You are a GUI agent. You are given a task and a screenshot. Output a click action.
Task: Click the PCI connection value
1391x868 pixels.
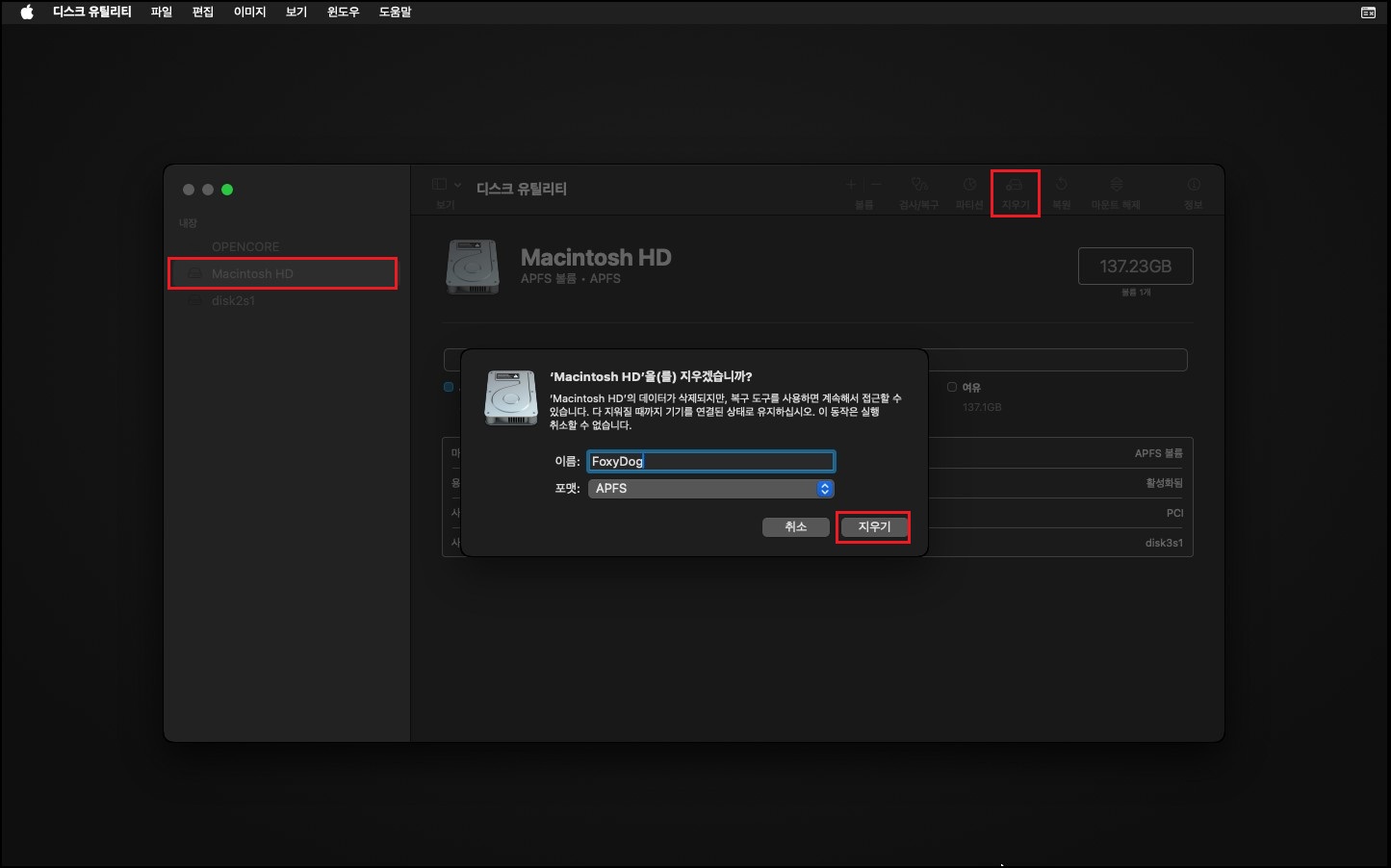tap(1174, 513)
